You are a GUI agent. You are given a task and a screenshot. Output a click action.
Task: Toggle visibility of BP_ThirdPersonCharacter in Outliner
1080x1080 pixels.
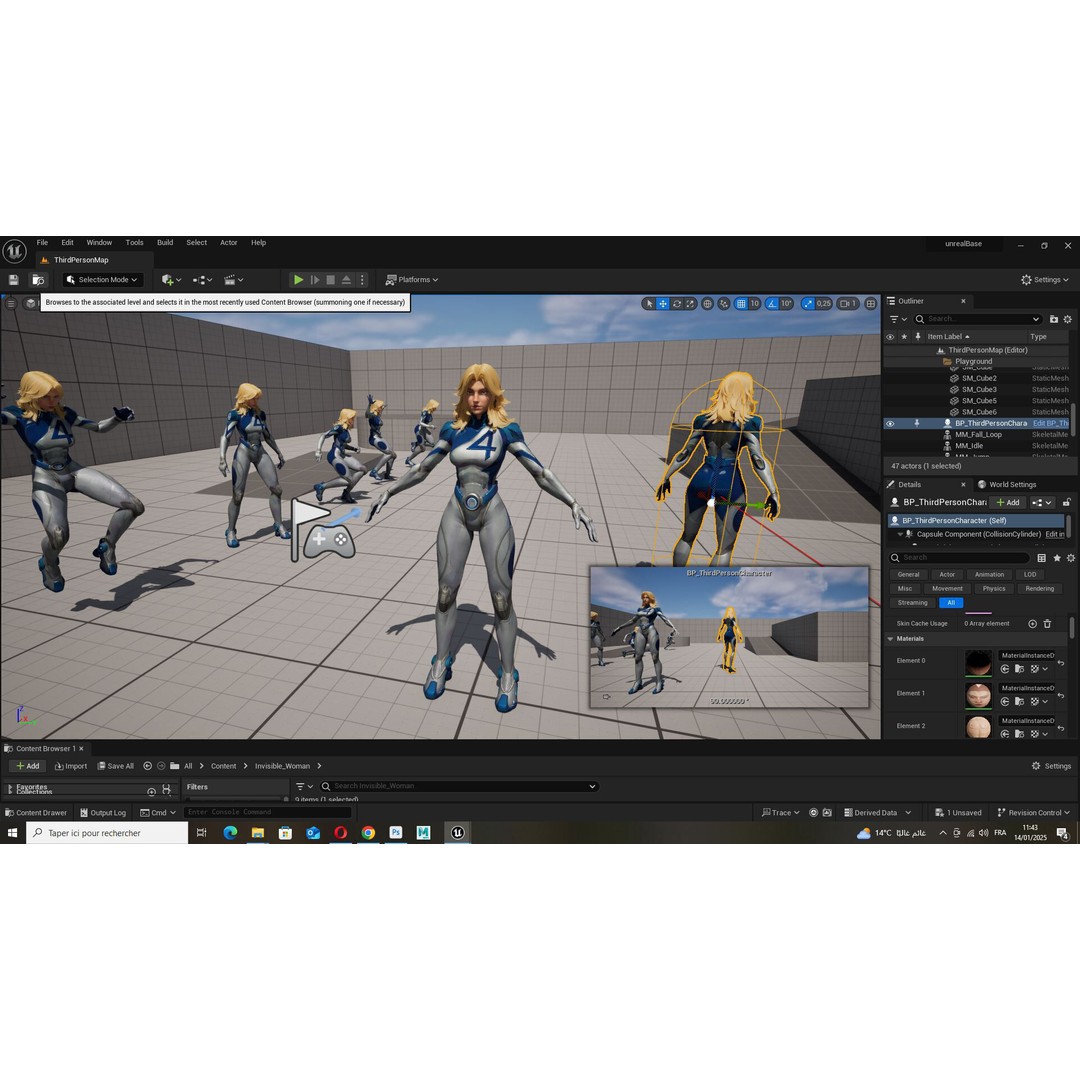[x=890, y=424]
